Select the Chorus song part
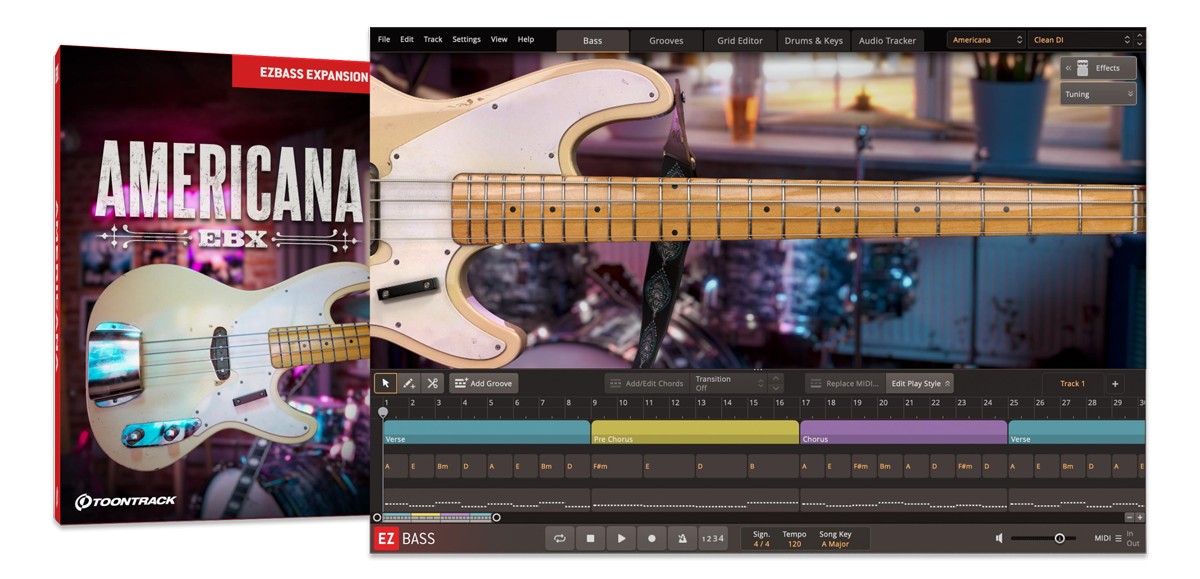The width and height of the screenshot is (1200, 579). (x=903, y=432)
